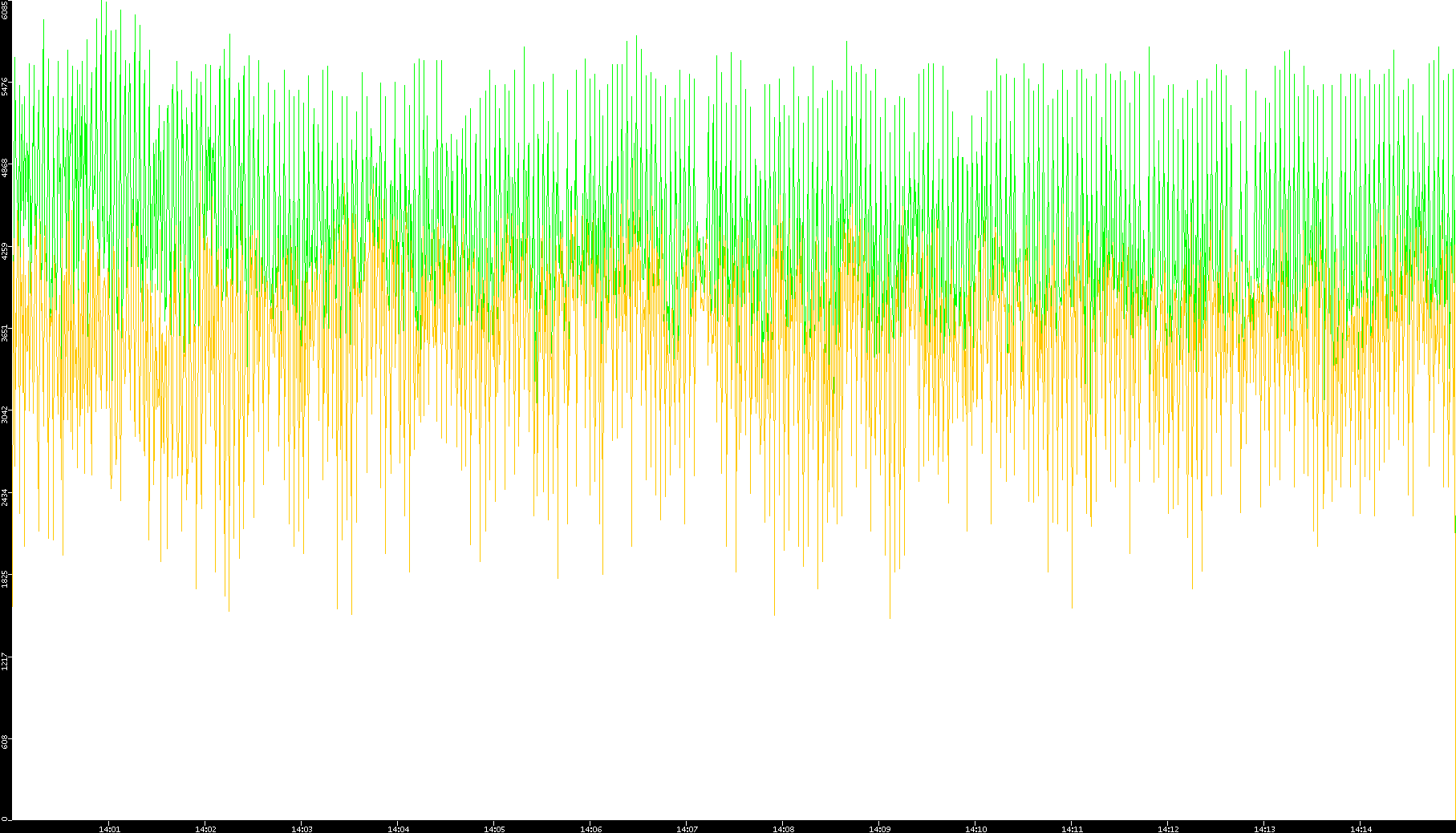
Task: Select the 5476 value axis label
Action: [x=5, y=87]
